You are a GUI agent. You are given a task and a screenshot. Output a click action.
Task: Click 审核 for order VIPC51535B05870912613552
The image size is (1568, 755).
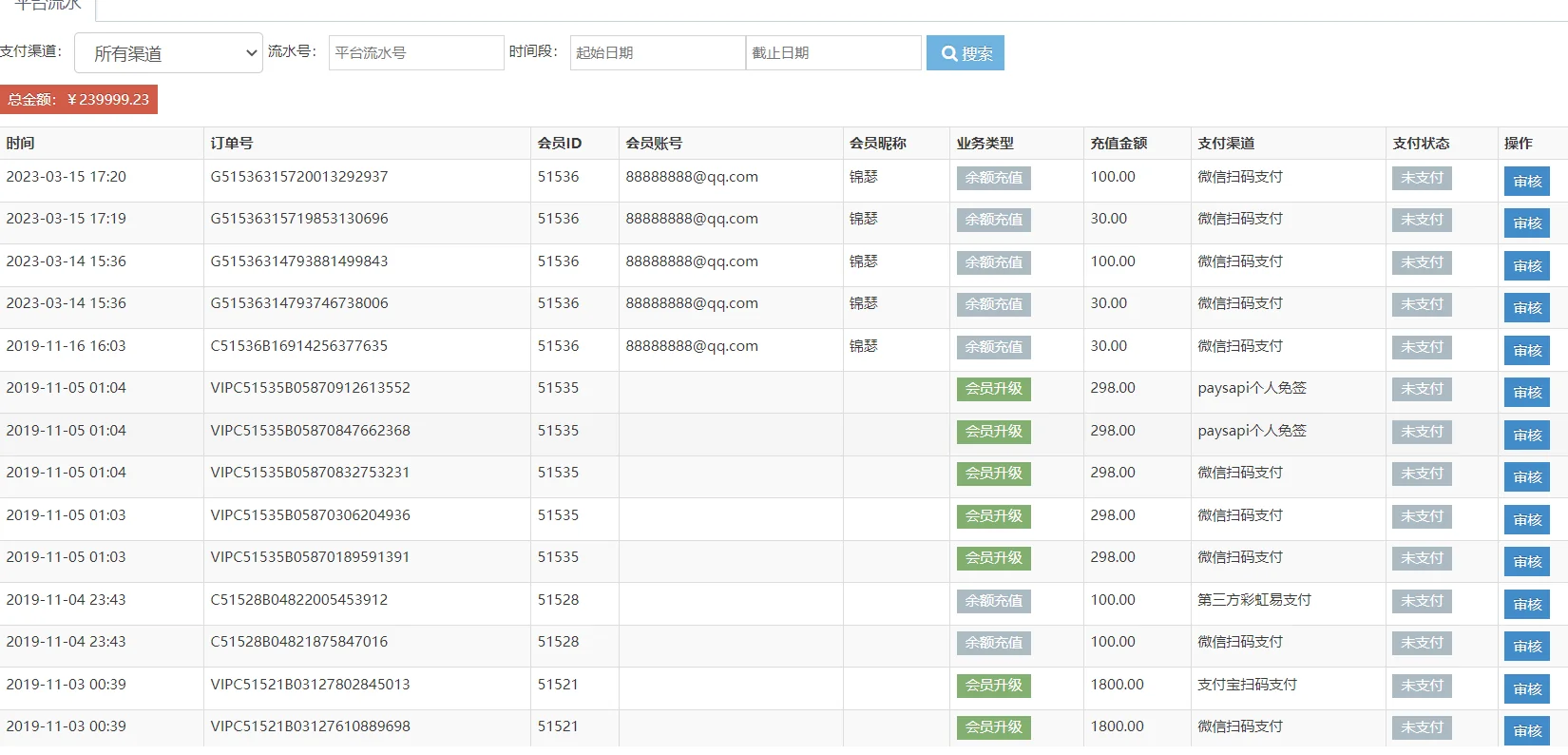(x=1526, y=393)
